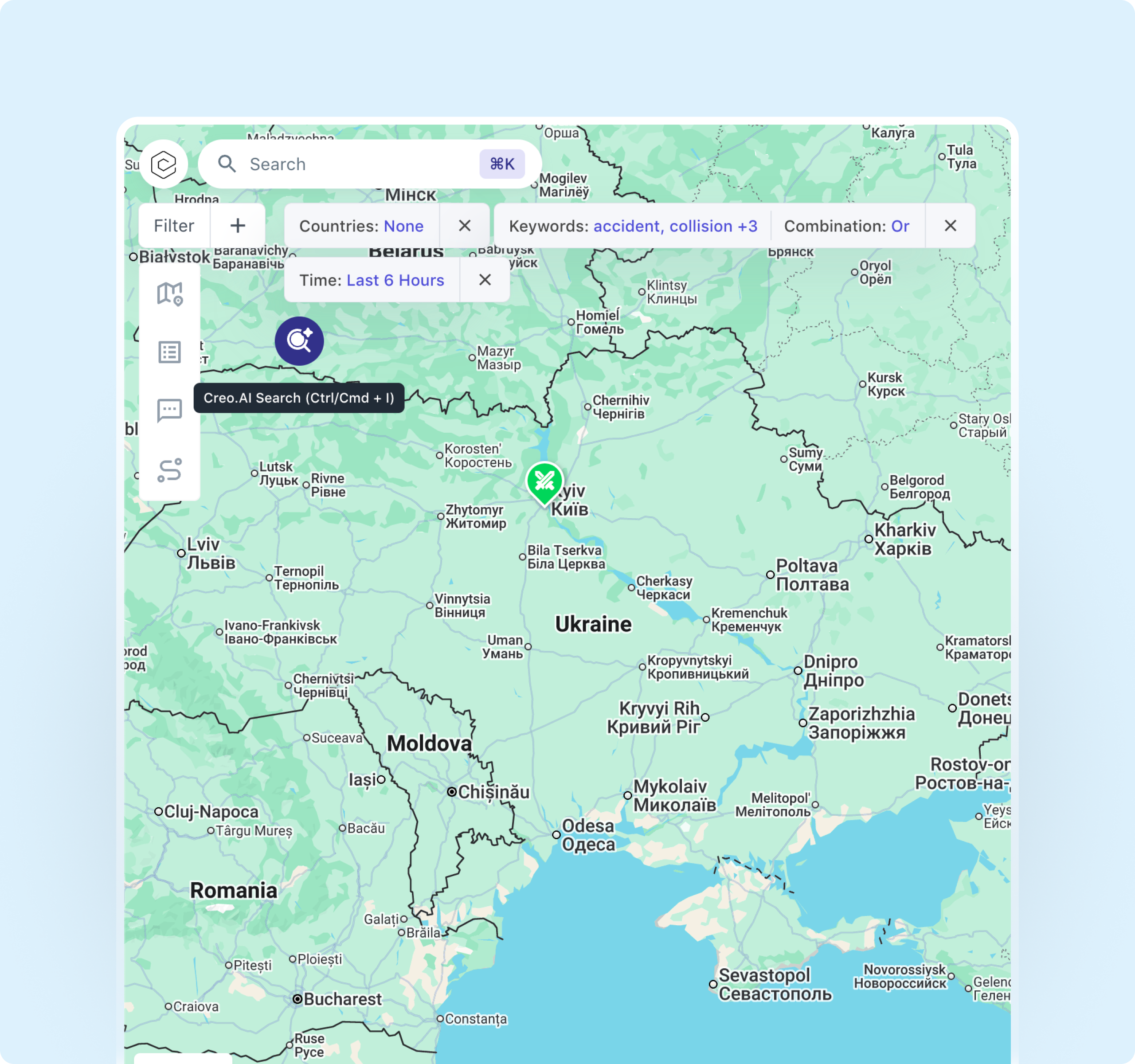Open Time: Last 6 Hours selector
1135x1064 pixels.
(x=372, y=280)
